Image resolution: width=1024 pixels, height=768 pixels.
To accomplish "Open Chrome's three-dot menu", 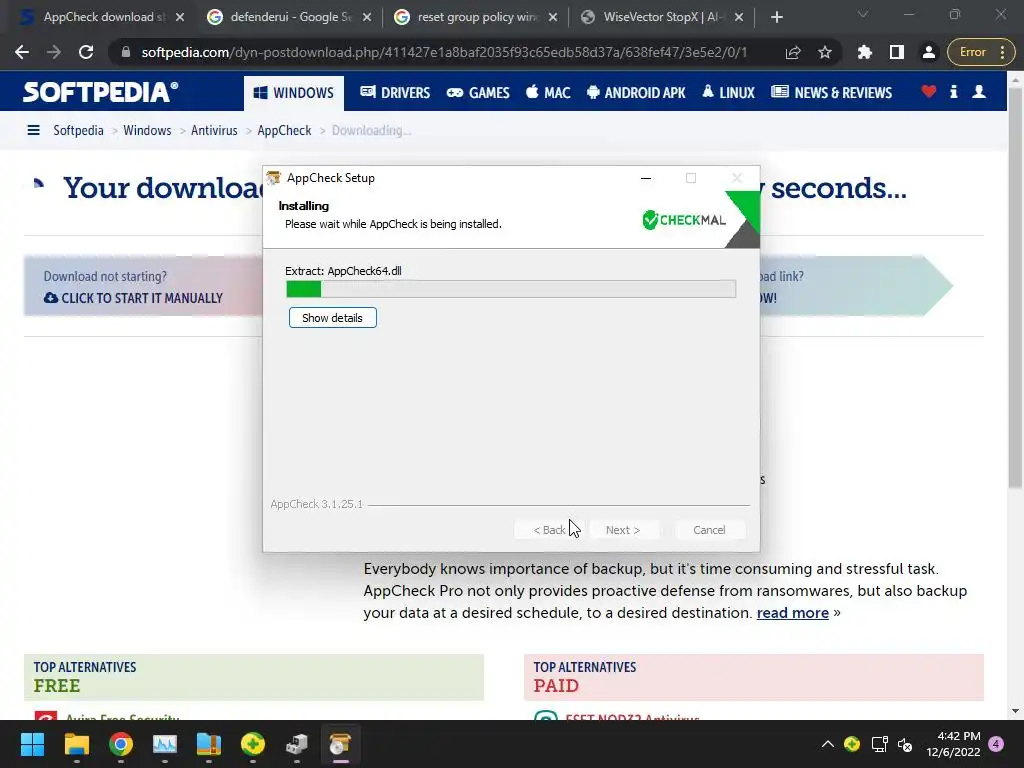I will point(1003,52).
